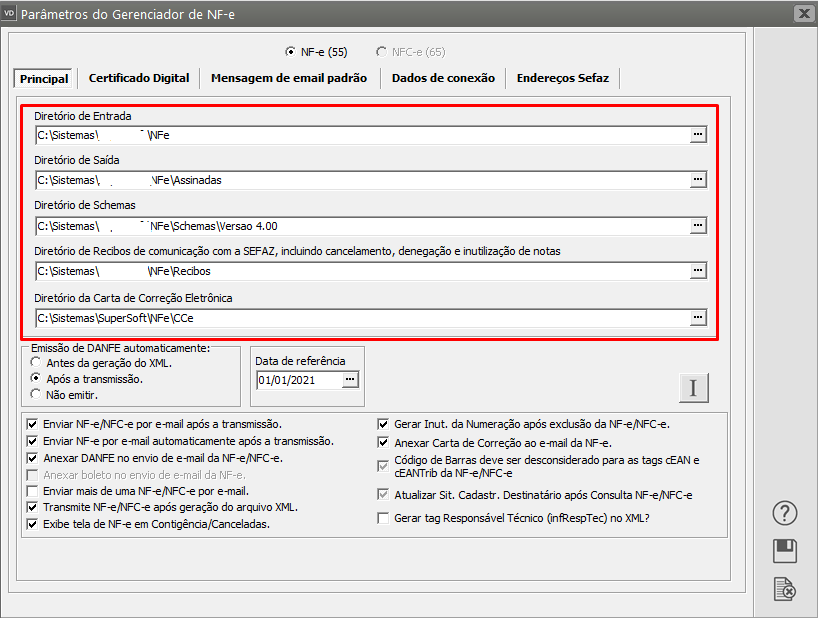This screenshot has height=618, width=818.
Task: Browse for Diretório de Saída folder
Action: (698, 180)
